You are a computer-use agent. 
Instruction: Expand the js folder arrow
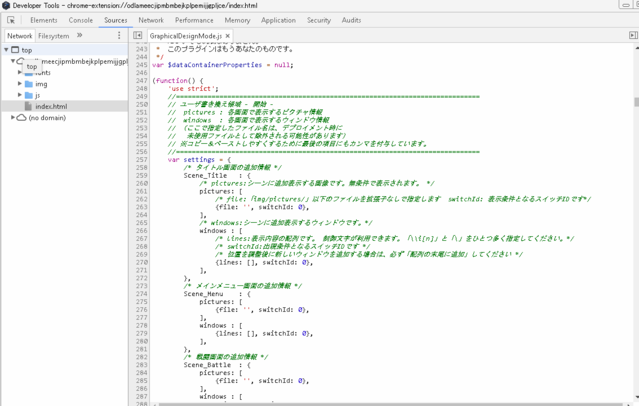tap(20, 95)
